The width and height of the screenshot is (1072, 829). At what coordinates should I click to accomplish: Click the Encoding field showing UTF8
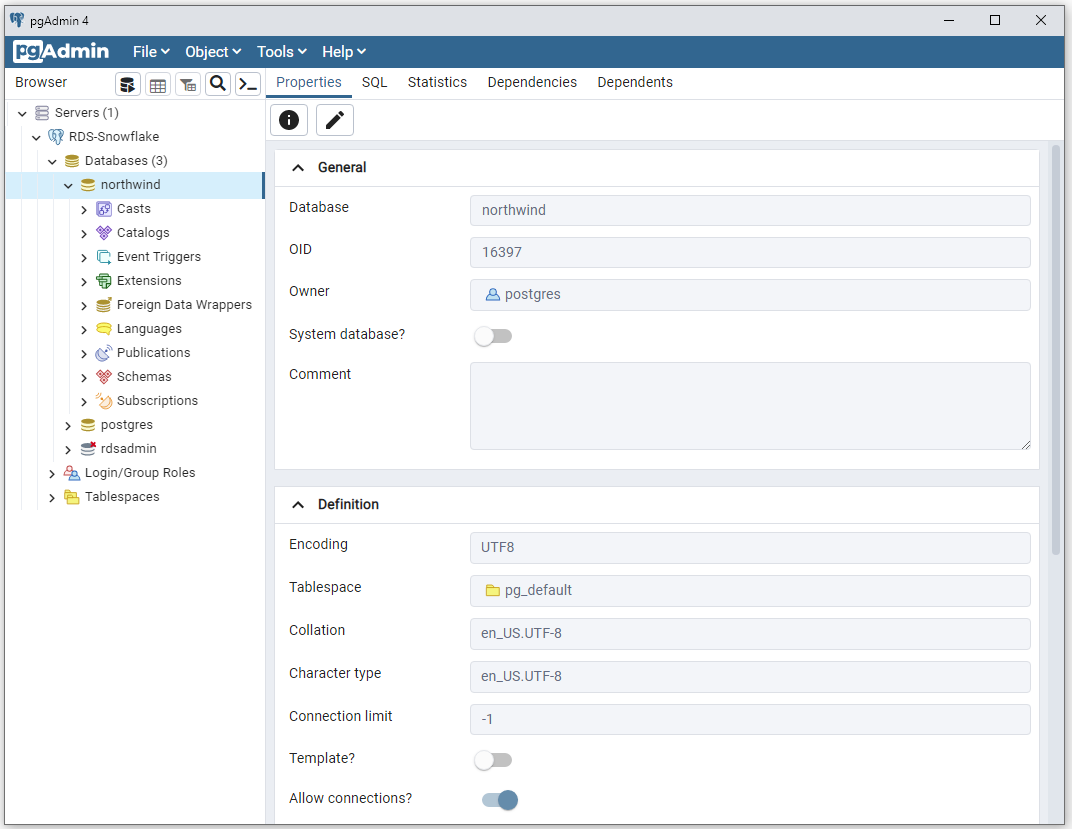tap(750, 547)
